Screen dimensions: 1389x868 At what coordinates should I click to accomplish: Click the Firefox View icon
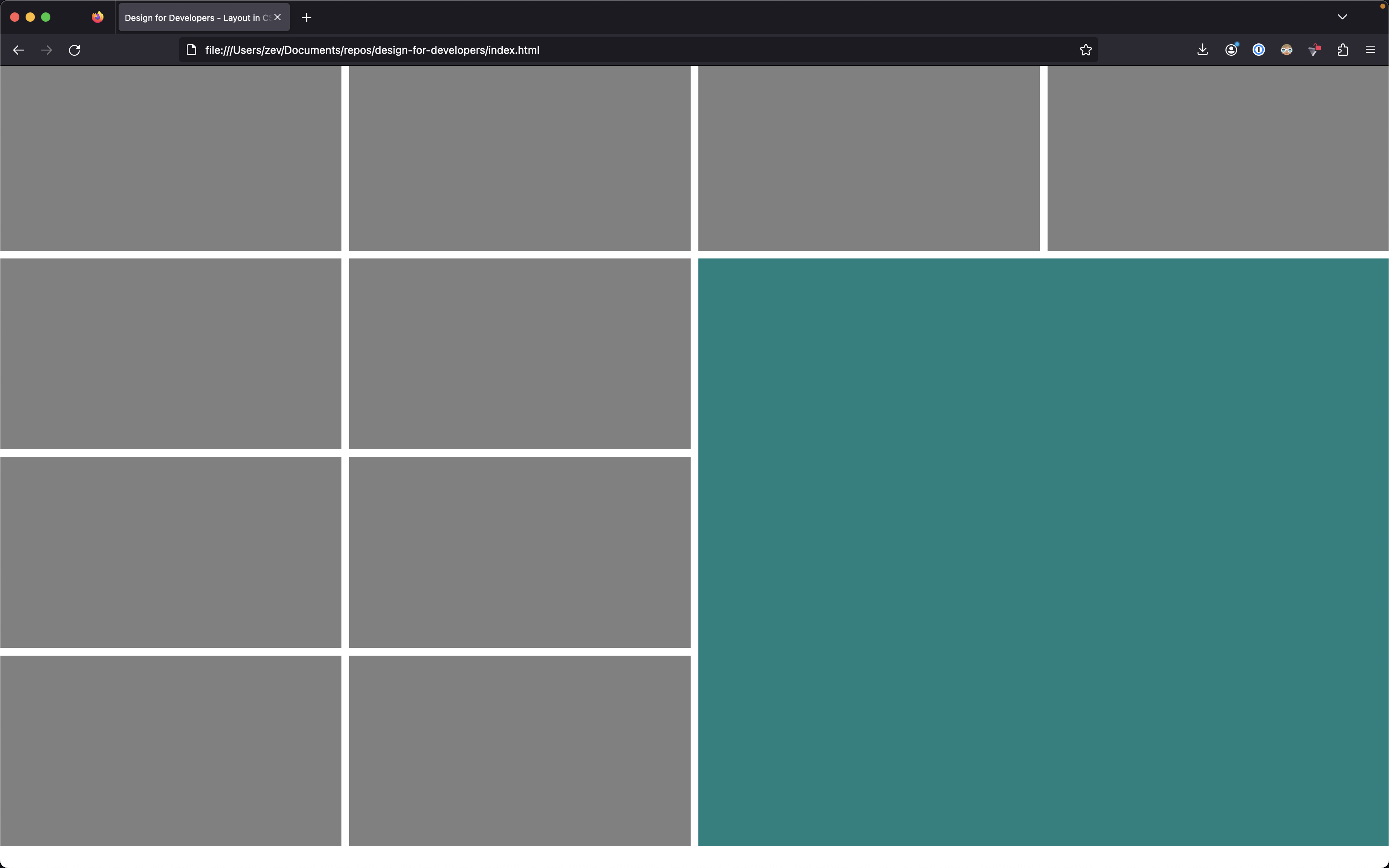coord(98,17)
